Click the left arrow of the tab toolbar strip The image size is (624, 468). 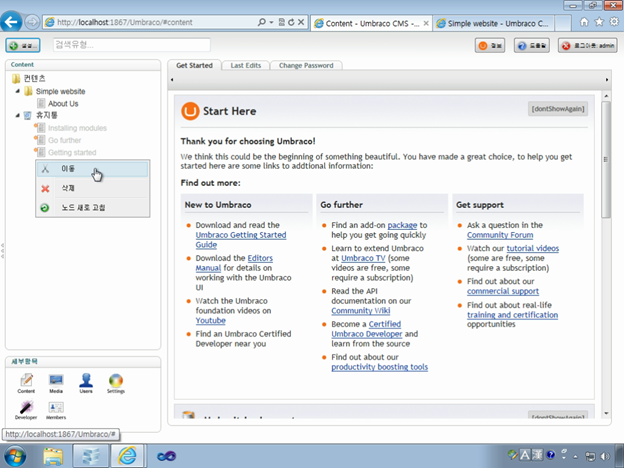[172, 80]
